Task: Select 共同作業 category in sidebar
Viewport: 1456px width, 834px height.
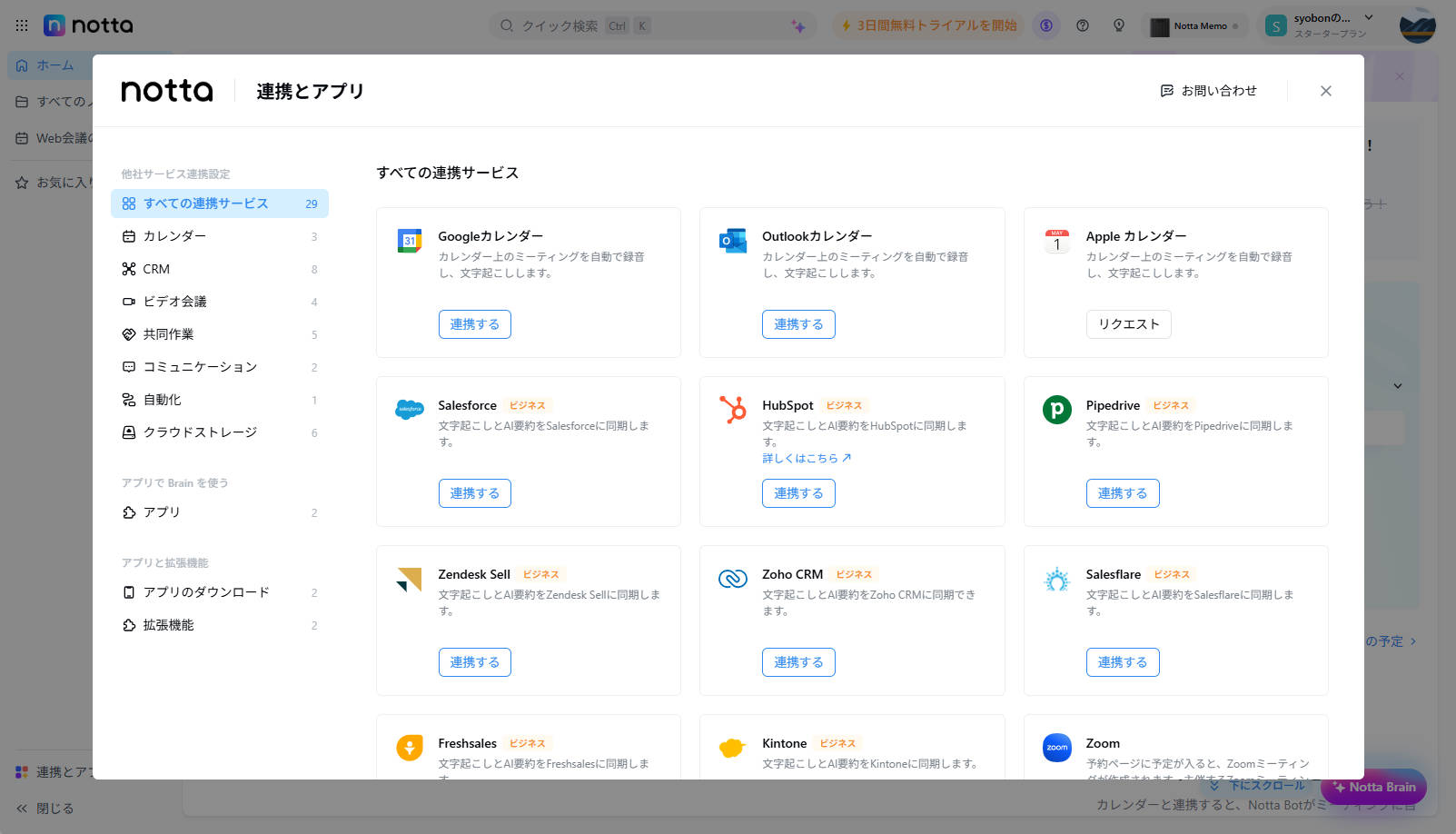Action: click(220, 334)
